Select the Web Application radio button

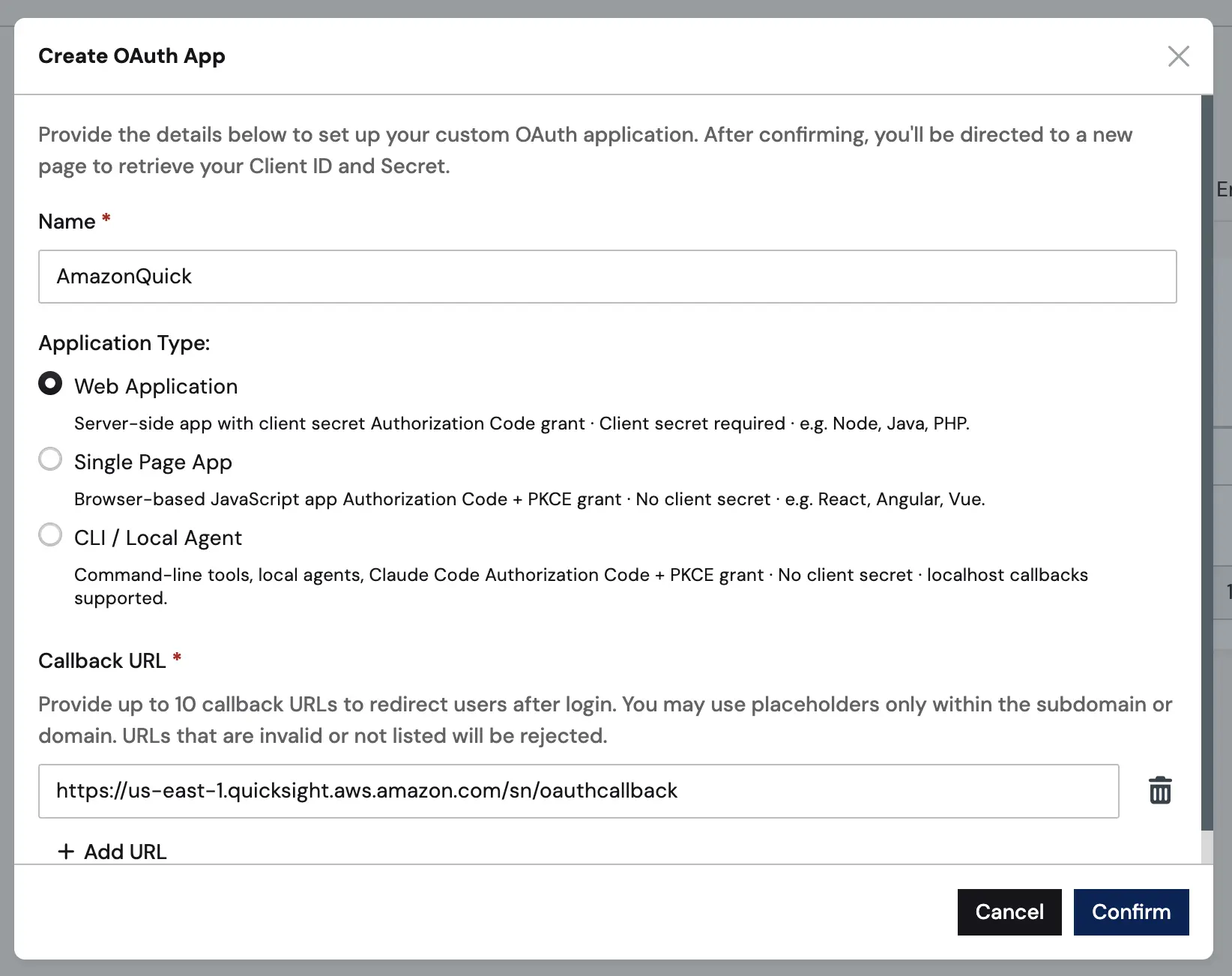[x=50, y=384]
